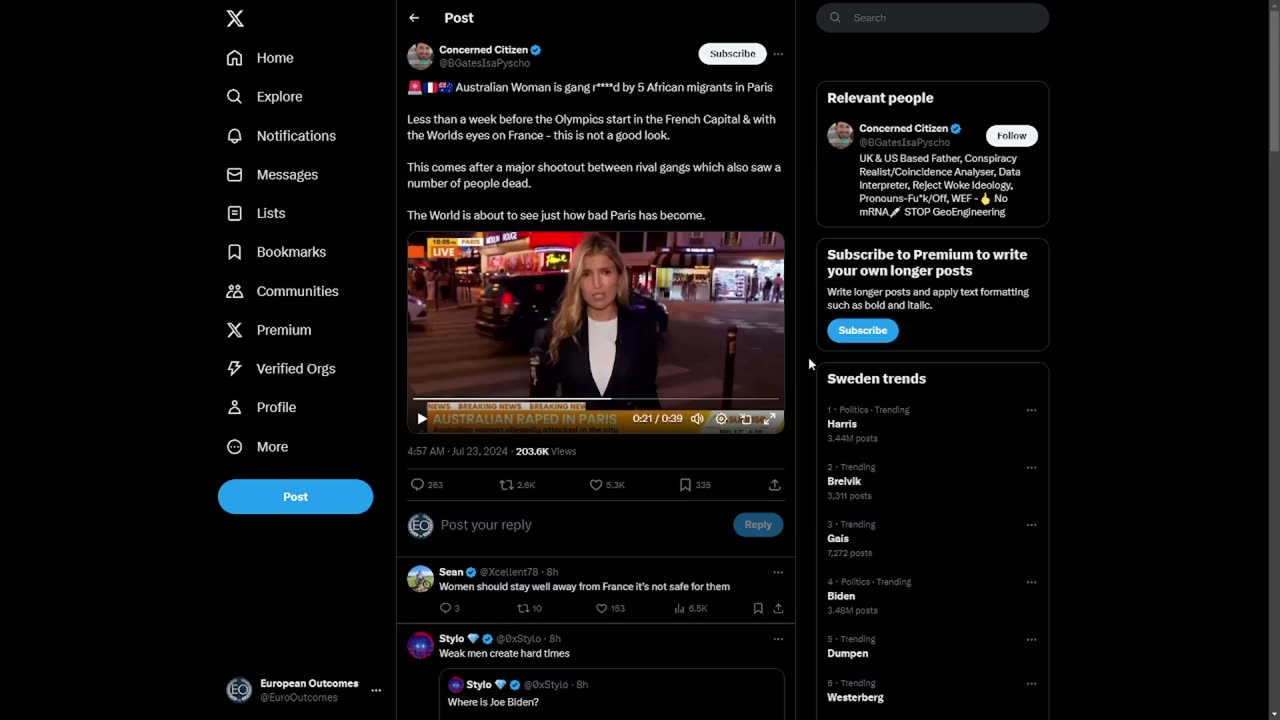Click the repost icon with 2.6K
Screen dimensions: 1280x720
(506, 485)
